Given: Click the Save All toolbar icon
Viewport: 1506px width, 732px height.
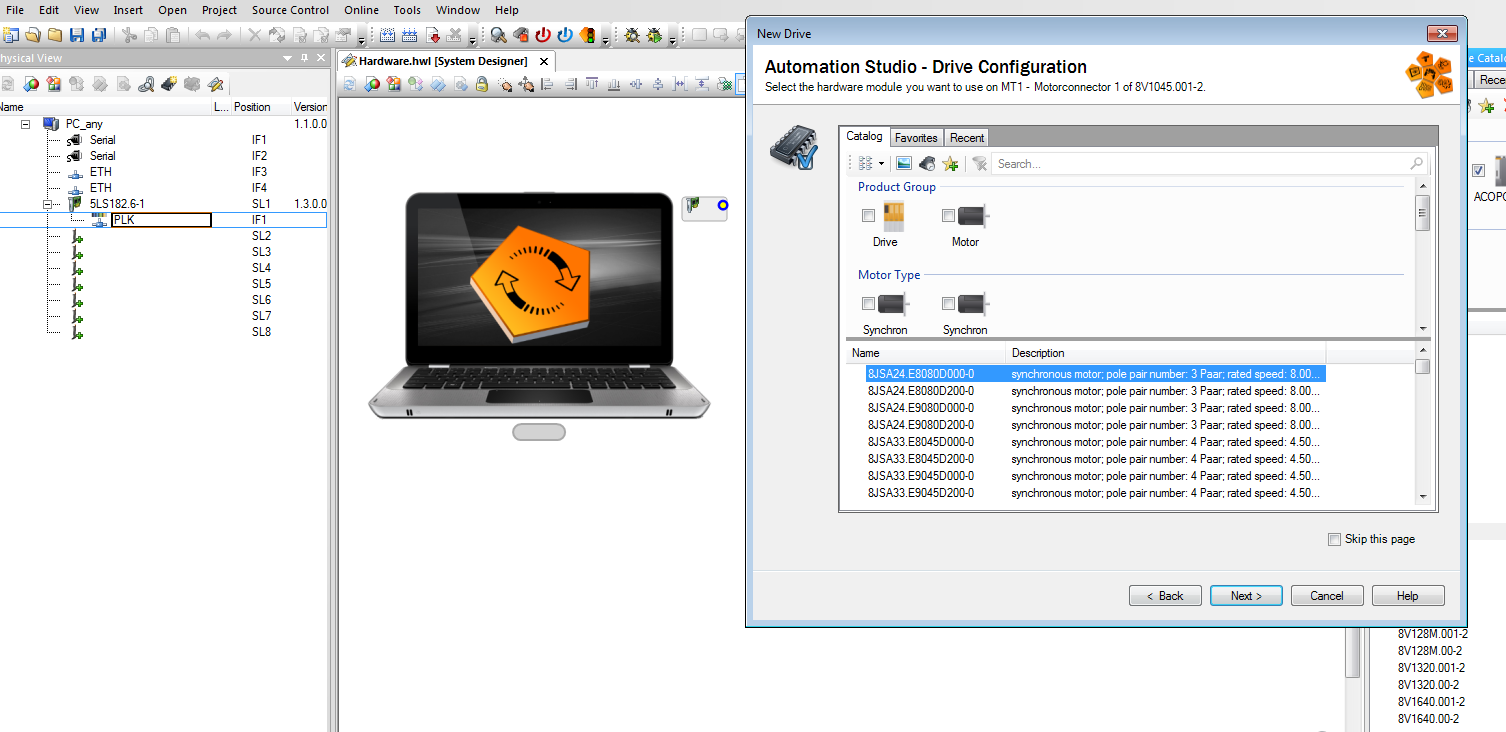Looking at the screenshot, I should click(x=99, y=35).
